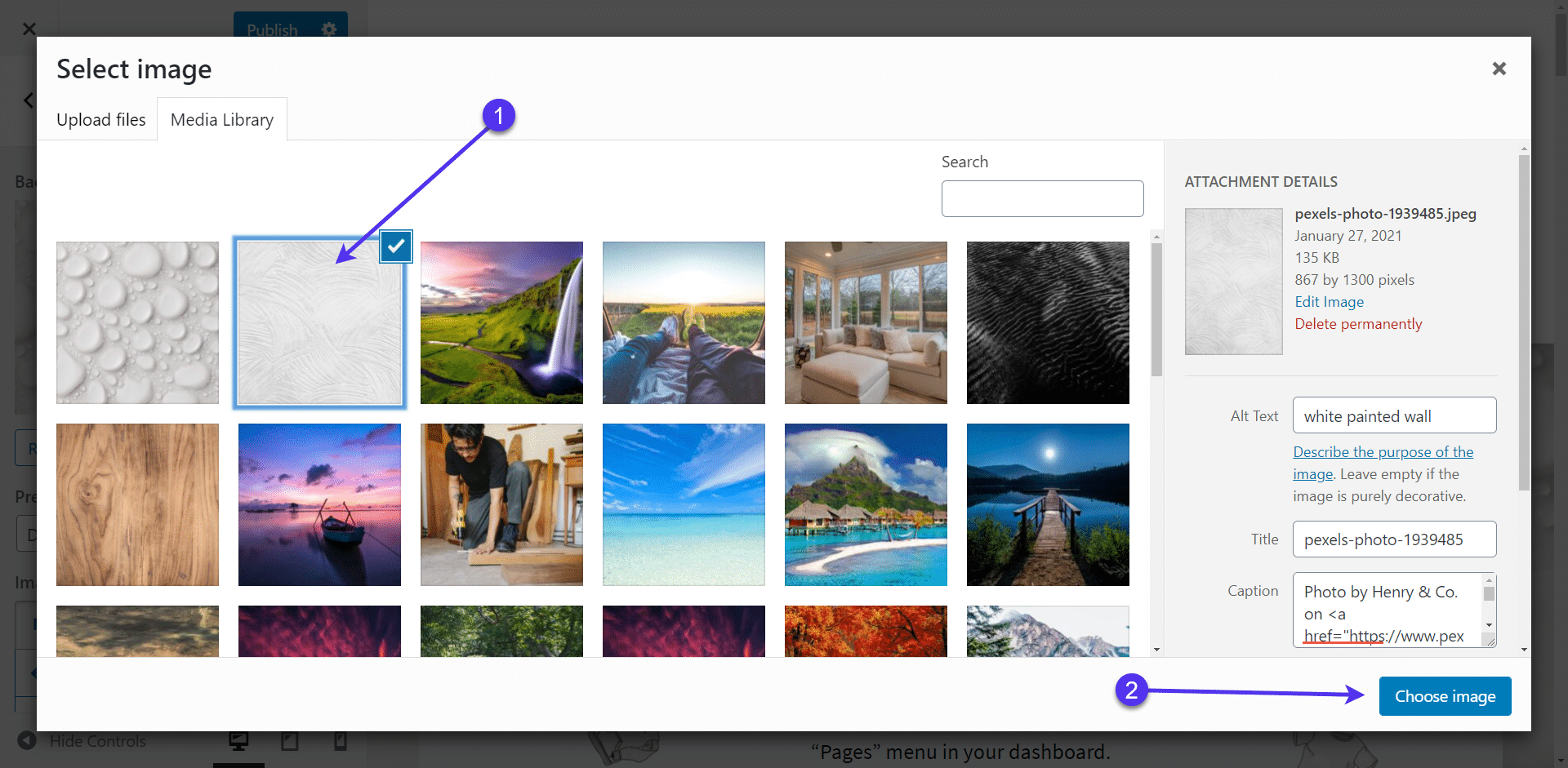This screenshot has width=1568, height=768.
Task: Open the Edit Image link
Action: click(1329, 301)
